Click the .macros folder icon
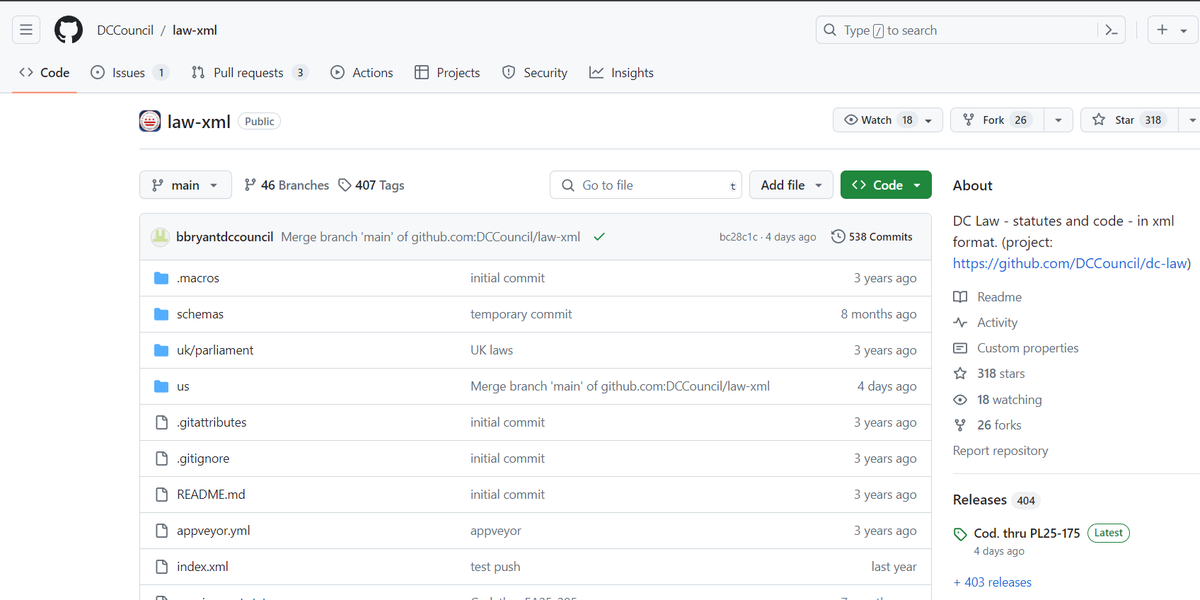Screen dimensions: 1200x600 (x=161, y=278)
